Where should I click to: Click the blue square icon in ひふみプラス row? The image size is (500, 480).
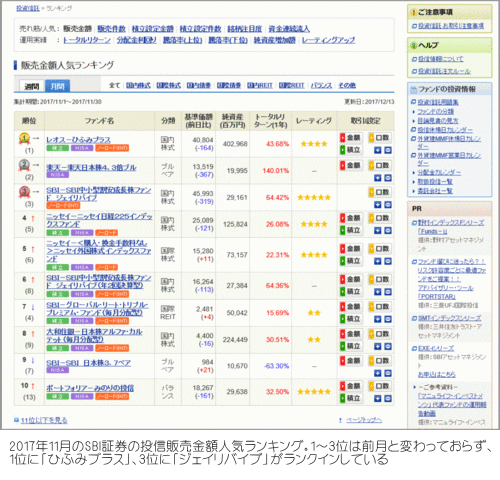[388, 150]
